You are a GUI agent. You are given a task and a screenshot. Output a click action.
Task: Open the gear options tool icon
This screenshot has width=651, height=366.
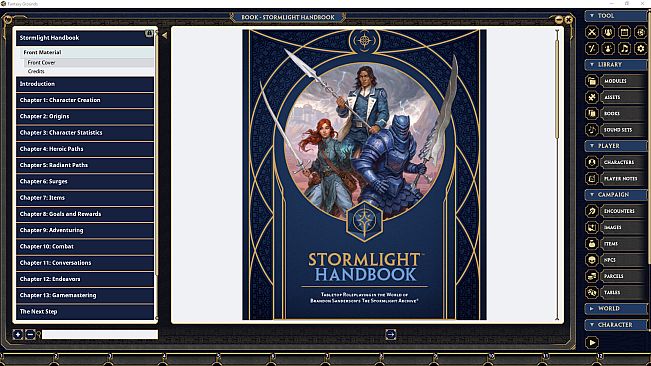point(641,48)
